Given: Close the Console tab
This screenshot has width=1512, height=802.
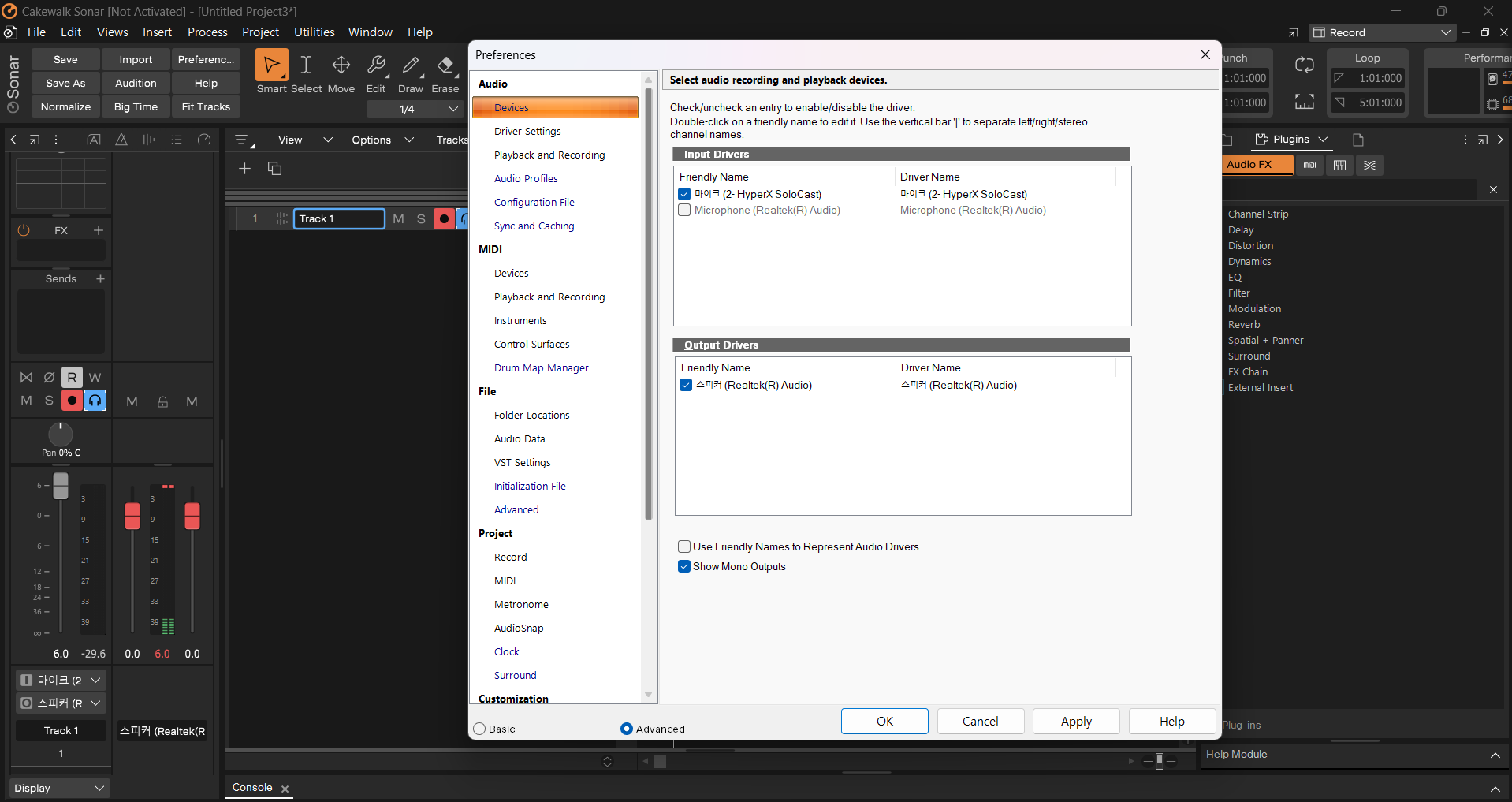Looking at the screenshot, I should pos(285,789).
